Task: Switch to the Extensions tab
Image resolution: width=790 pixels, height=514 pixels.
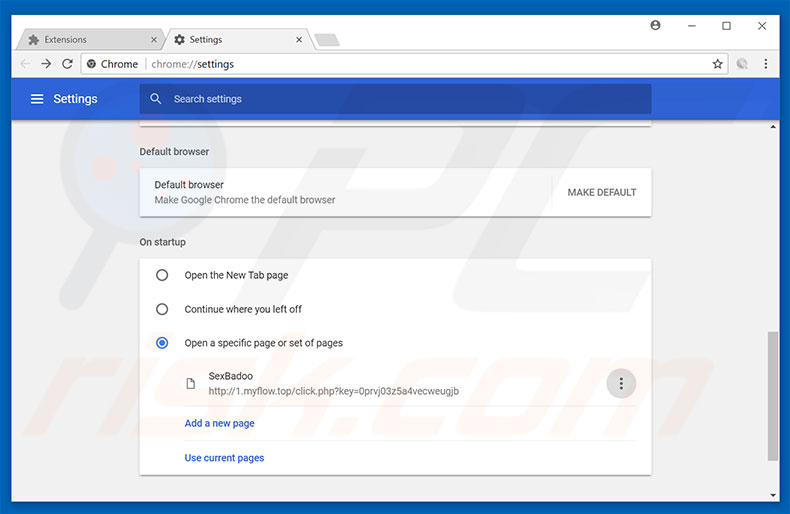Action: [x=89, y=39]
